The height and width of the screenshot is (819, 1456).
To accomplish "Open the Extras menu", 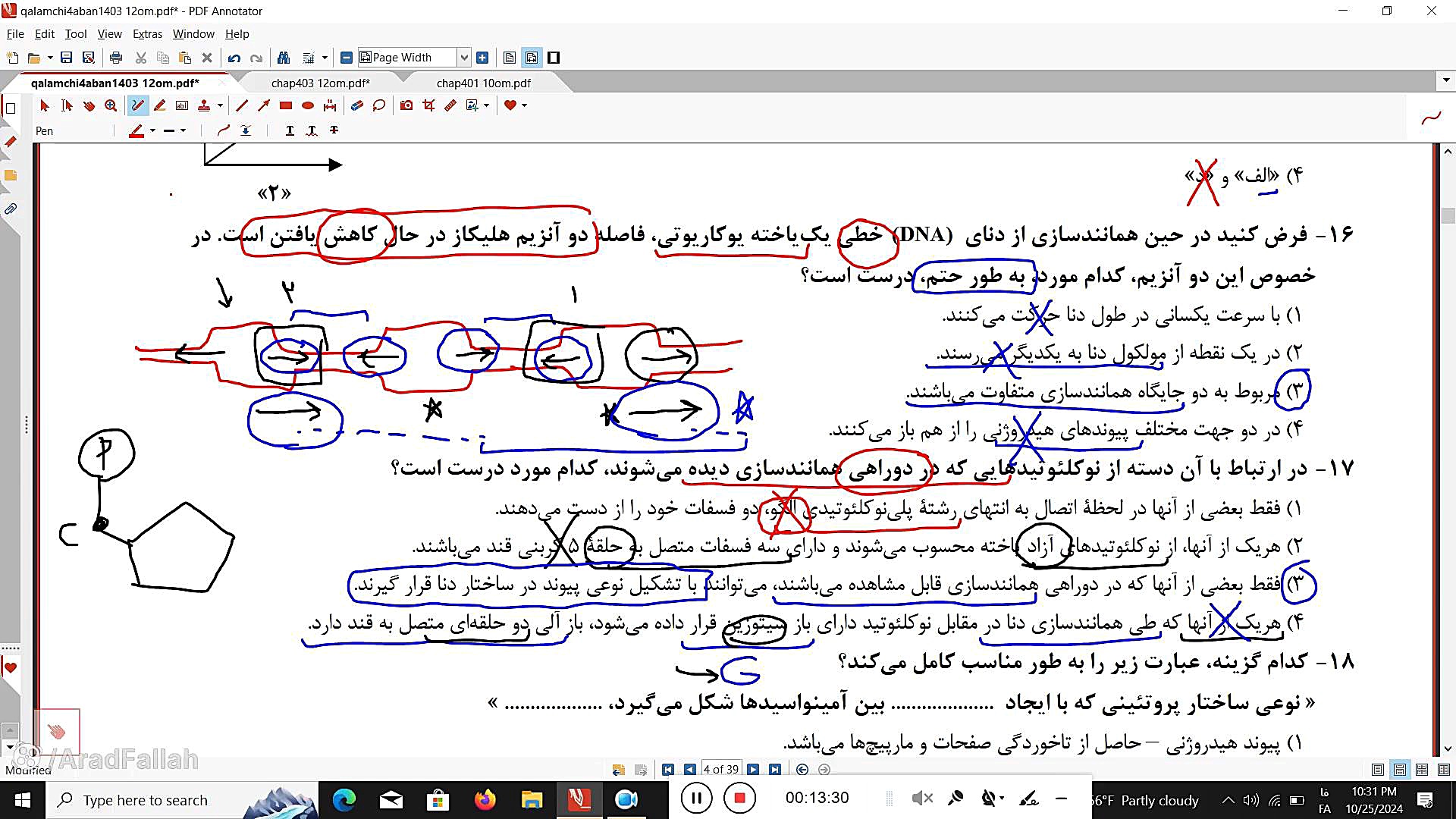I will (x=147, y=34).
